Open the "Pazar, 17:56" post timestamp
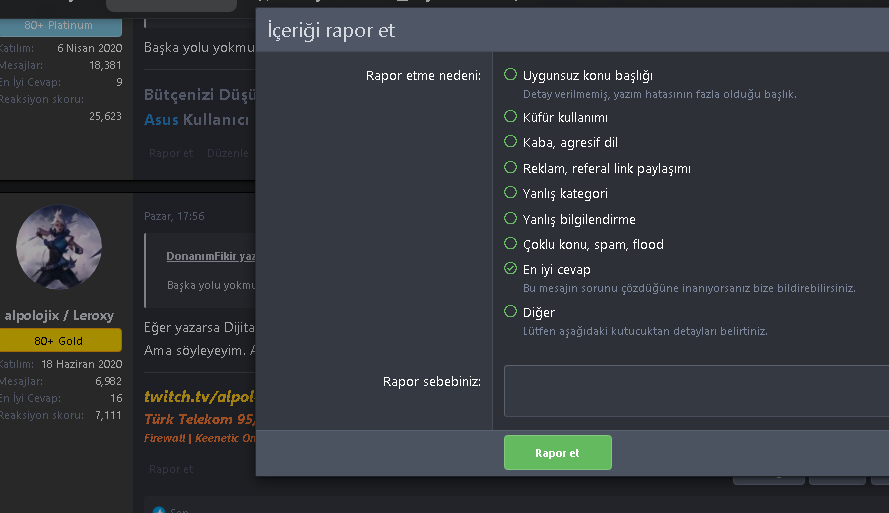 [x=174, y=216]
